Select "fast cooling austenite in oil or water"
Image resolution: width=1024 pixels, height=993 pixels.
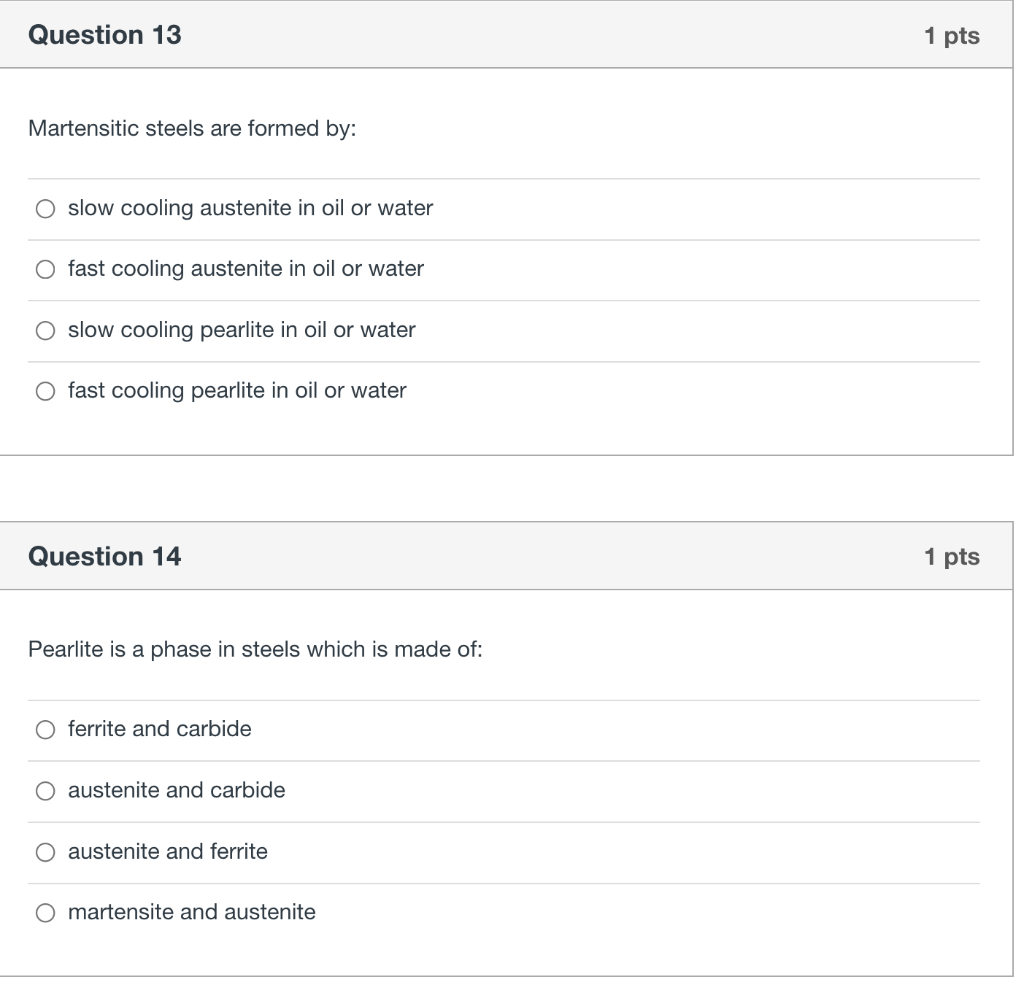click(45, 269)
